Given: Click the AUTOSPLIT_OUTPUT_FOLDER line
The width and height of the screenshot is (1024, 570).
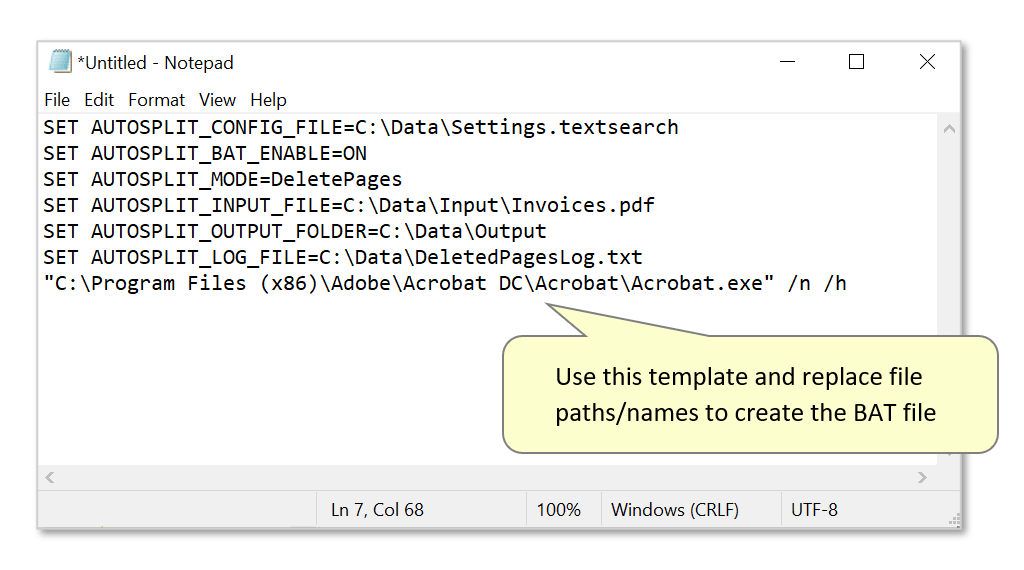Looking at the screenshot, I should pyautogui.click(x=295, y=232).
